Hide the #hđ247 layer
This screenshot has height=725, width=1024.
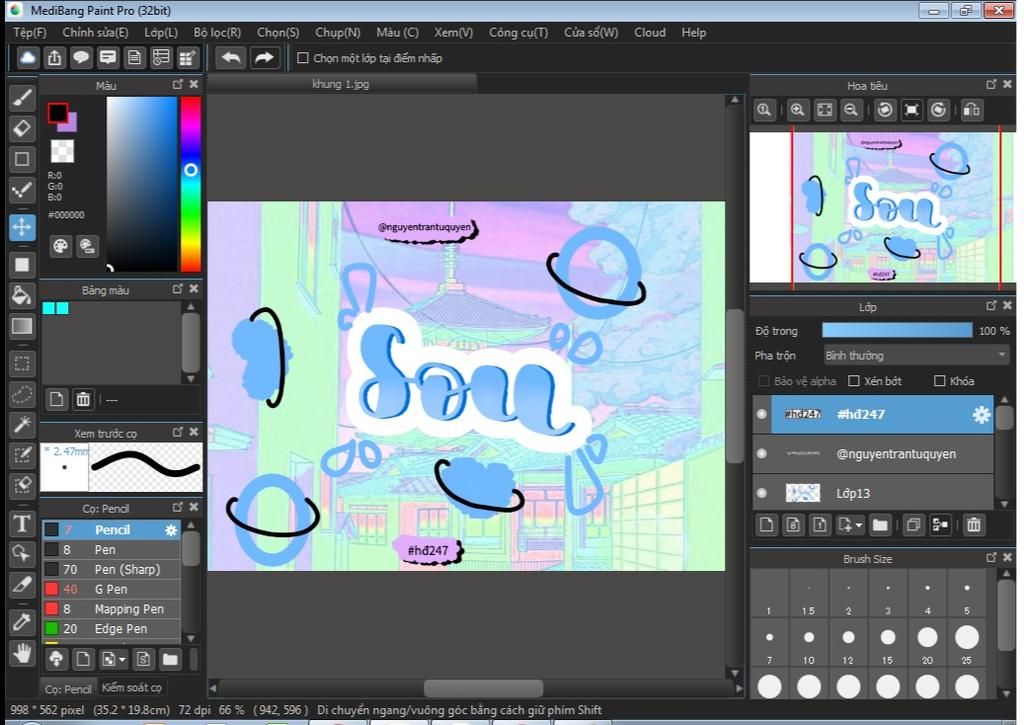tap(761, 414)
